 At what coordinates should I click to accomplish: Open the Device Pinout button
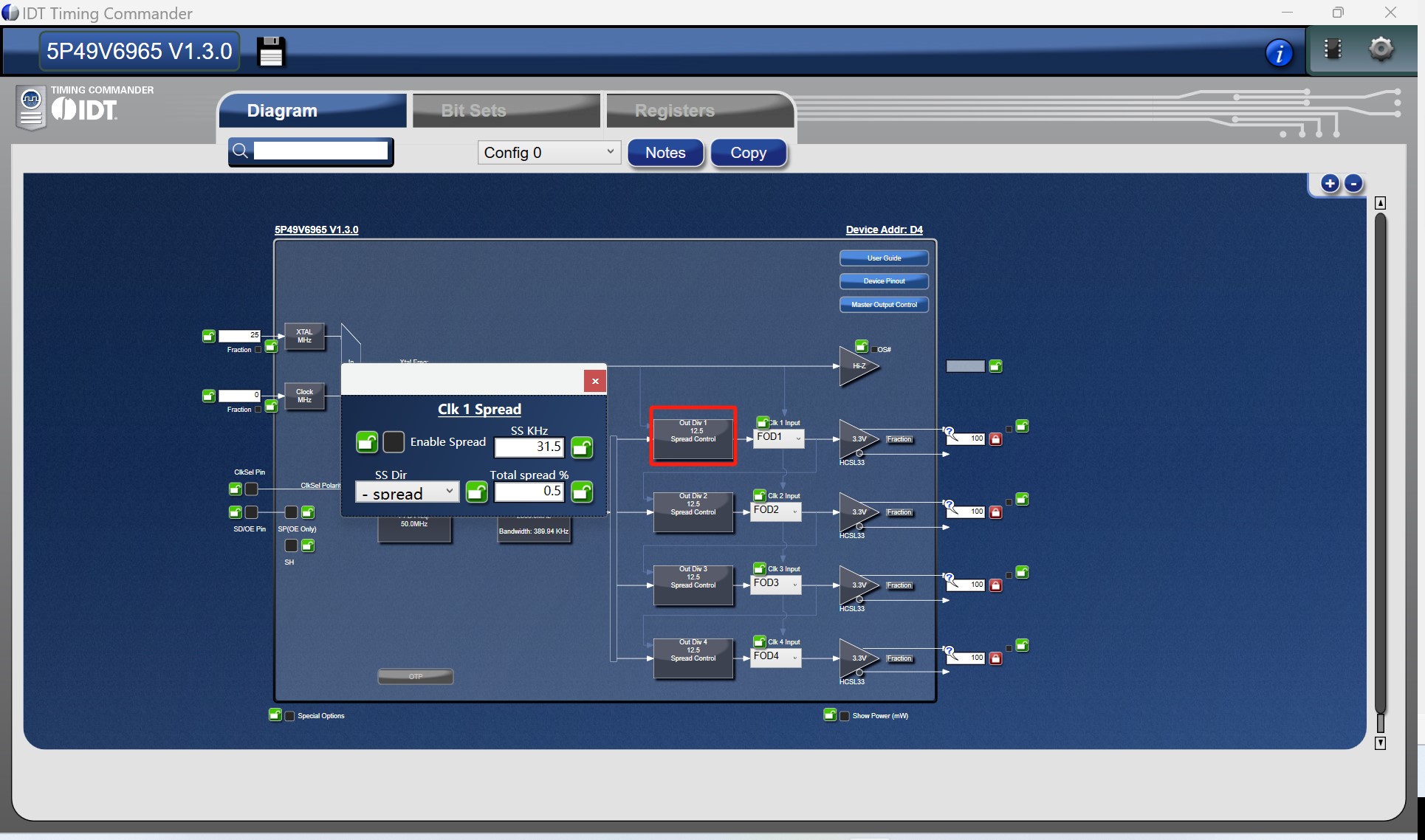(x=884, y=281)
